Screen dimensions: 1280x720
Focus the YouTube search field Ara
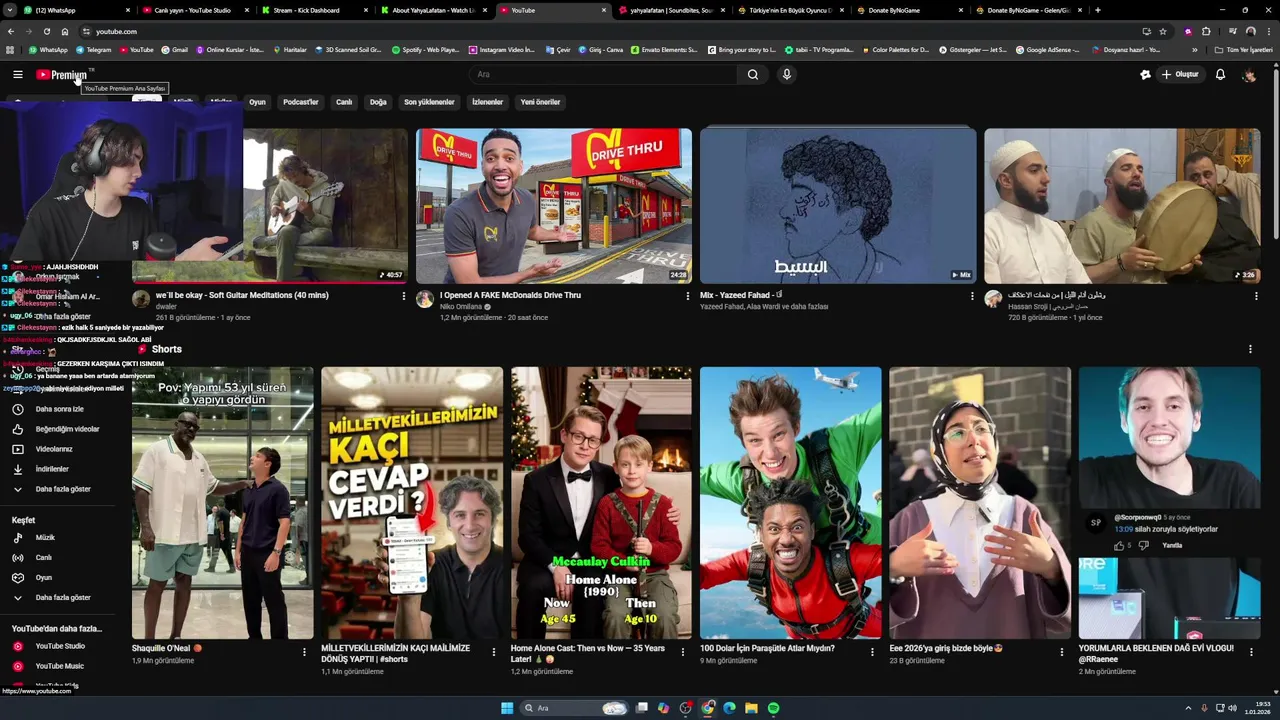click(x=604, y=74)
